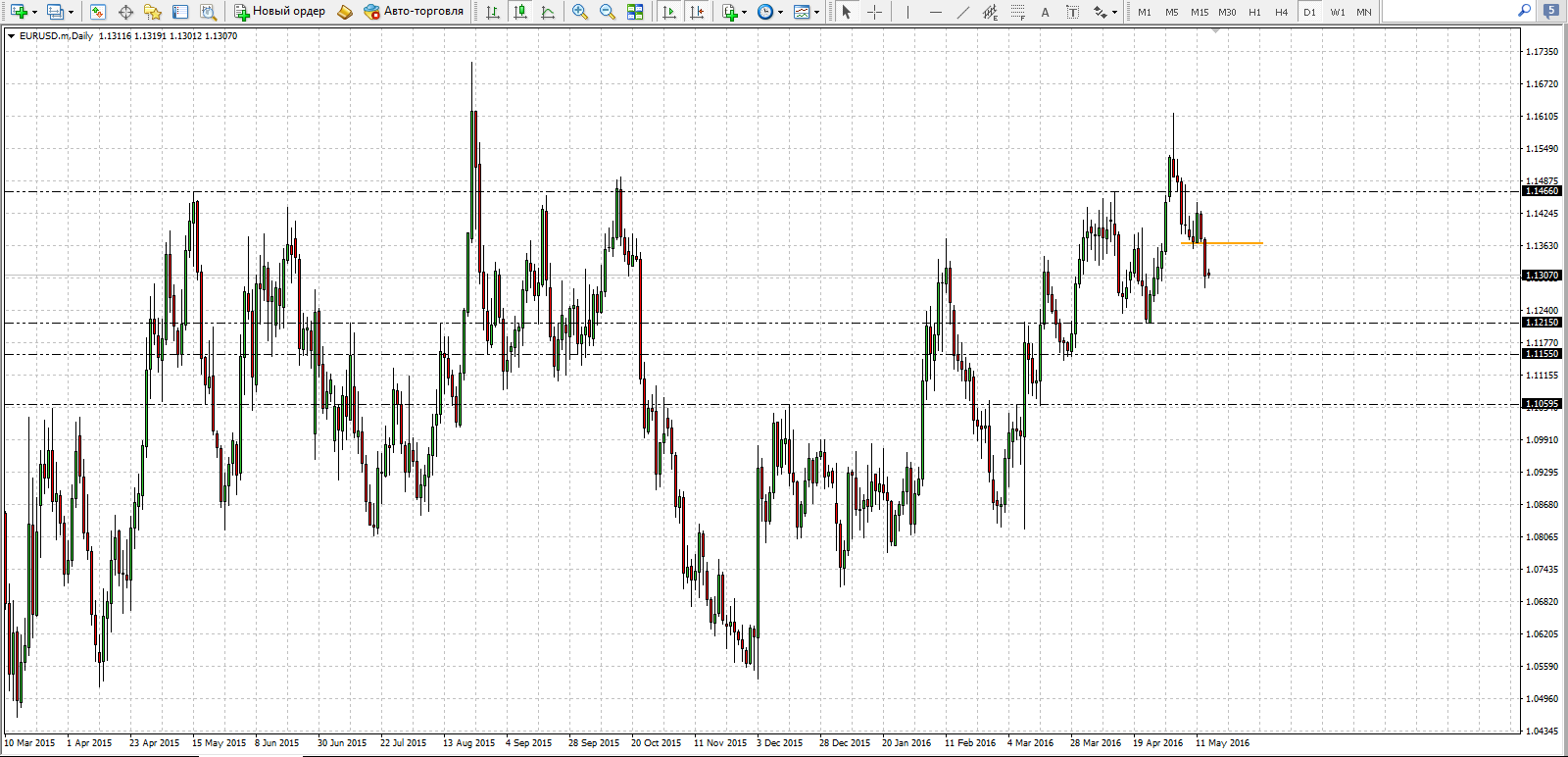Open the New Chart toolbar button
The width and height of the screenshot is (1568, 757).
(x=20, y=12)
